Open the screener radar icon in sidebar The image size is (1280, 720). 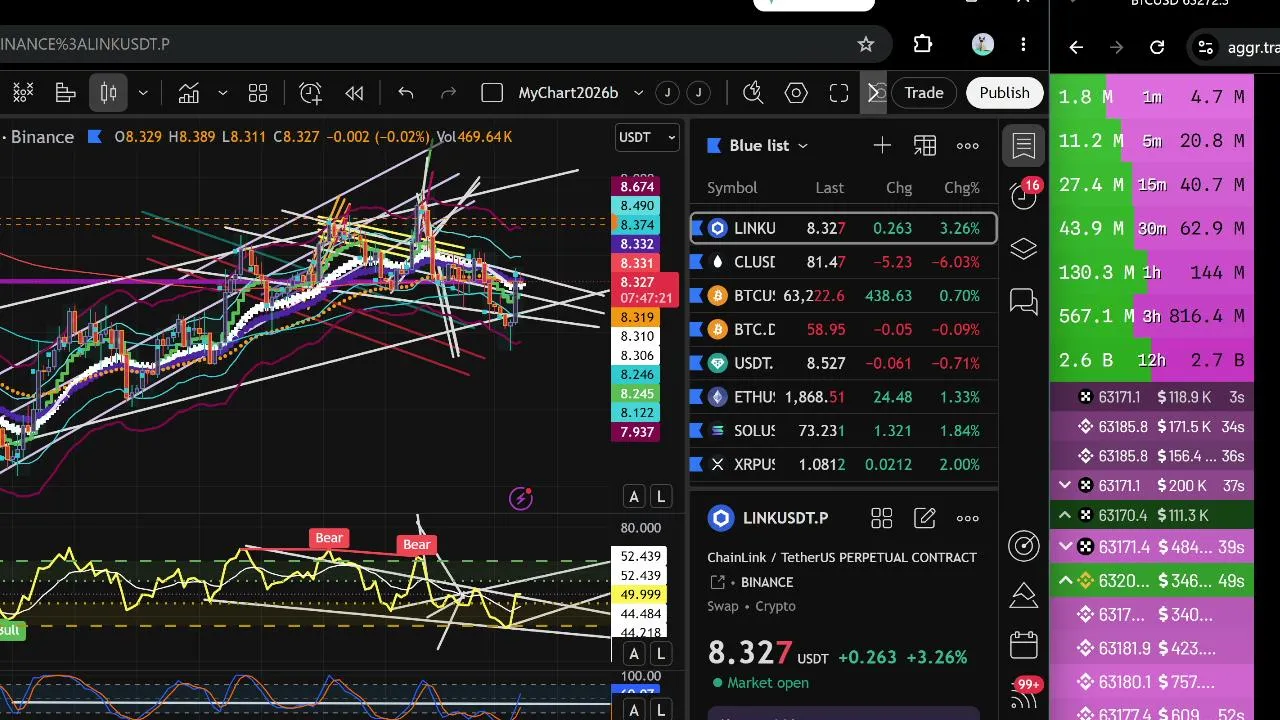point(1024,545)
